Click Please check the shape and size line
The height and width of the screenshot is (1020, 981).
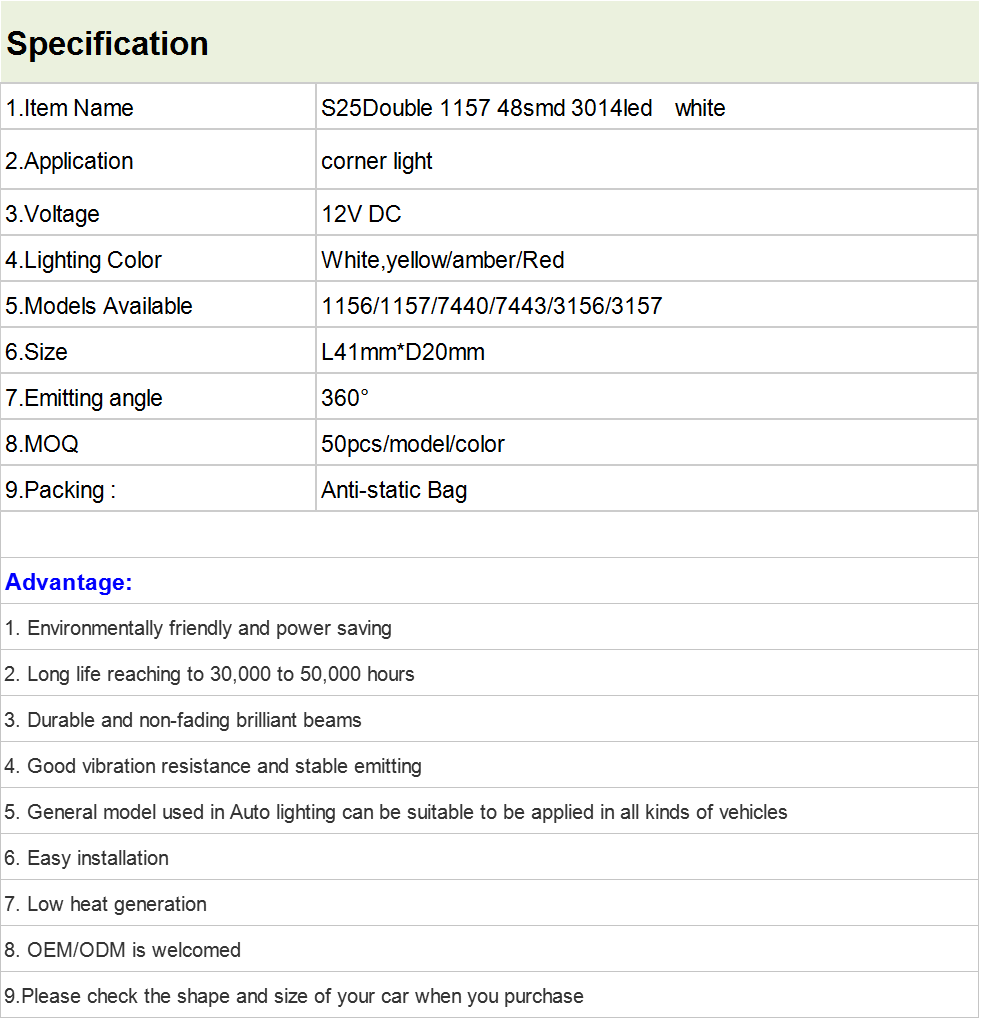[x=294, y=996]
